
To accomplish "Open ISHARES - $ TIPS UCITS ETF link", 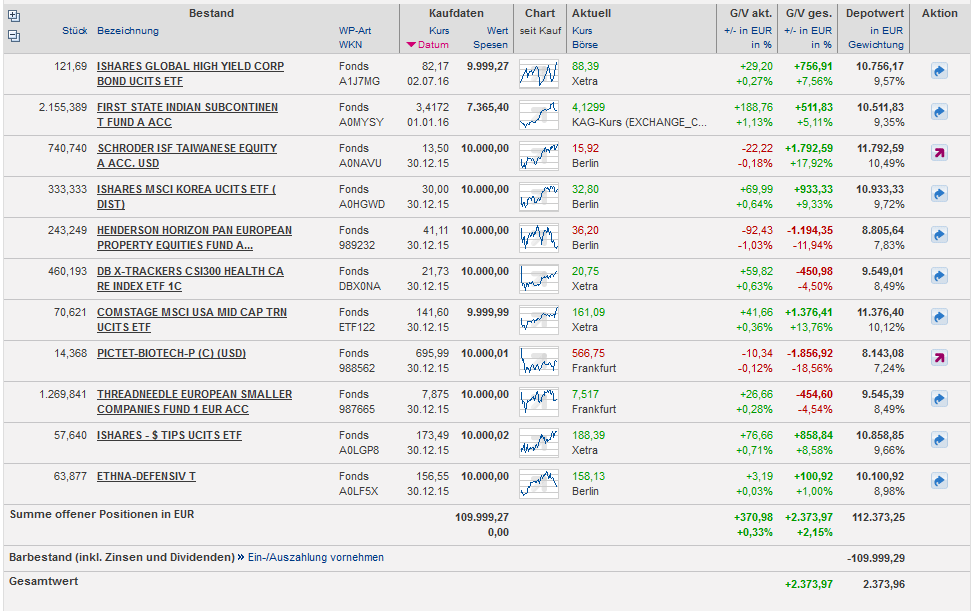I will pyautogui.click(x=169, y=436).
